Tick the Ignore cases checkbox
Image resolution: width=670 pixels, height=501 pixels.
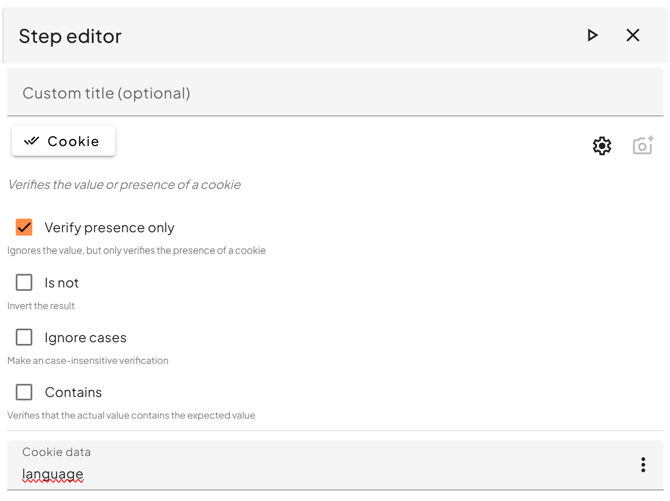pyautogui.click(x=24, y=337)
